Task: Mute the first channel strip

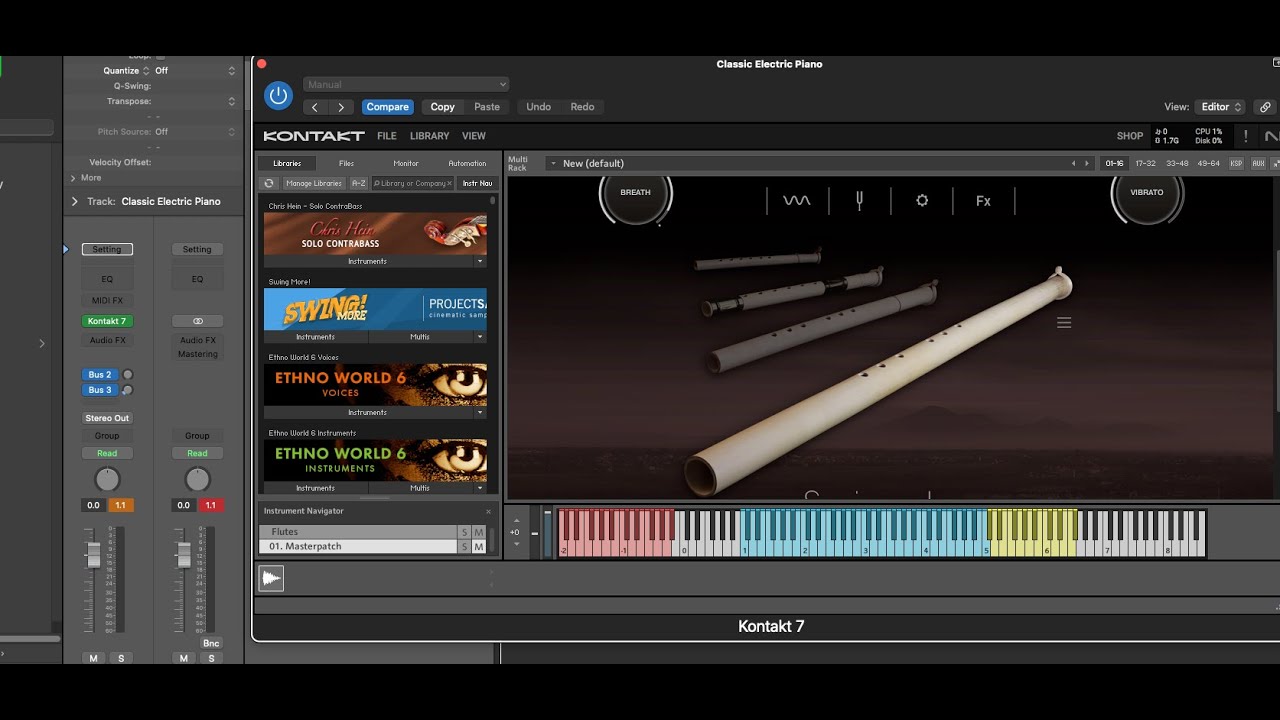Action: point(93,658)
